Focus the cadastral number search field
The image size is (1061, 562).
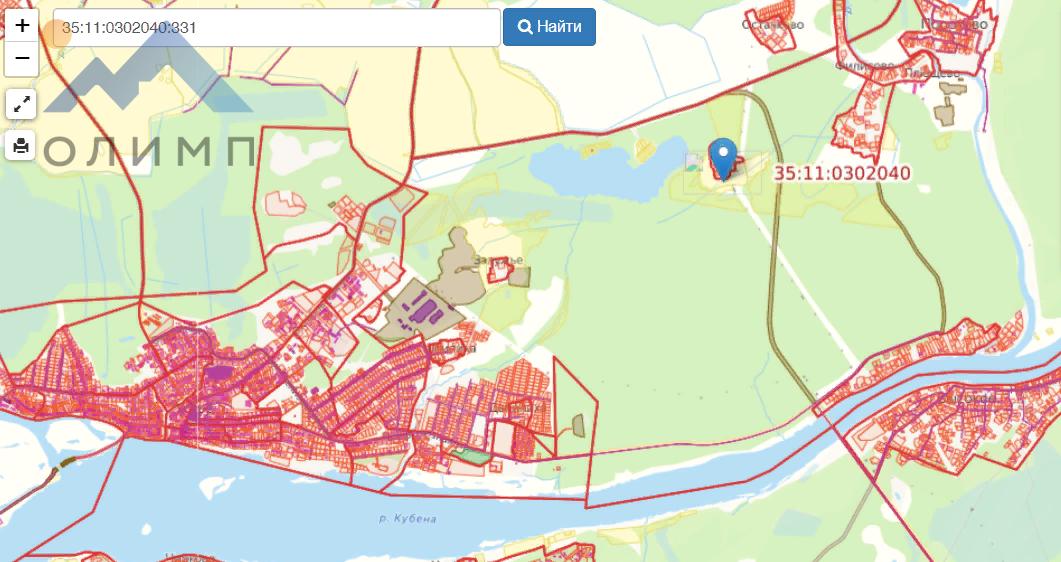point(277,28)
